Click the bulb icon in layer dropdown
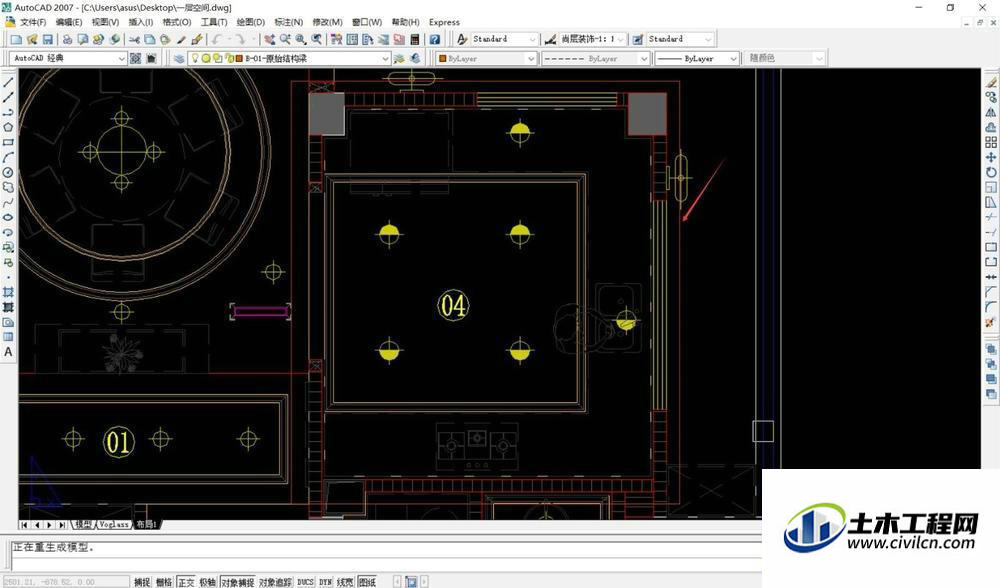Viewport: 1000px width, 588px height. point(196,58)
